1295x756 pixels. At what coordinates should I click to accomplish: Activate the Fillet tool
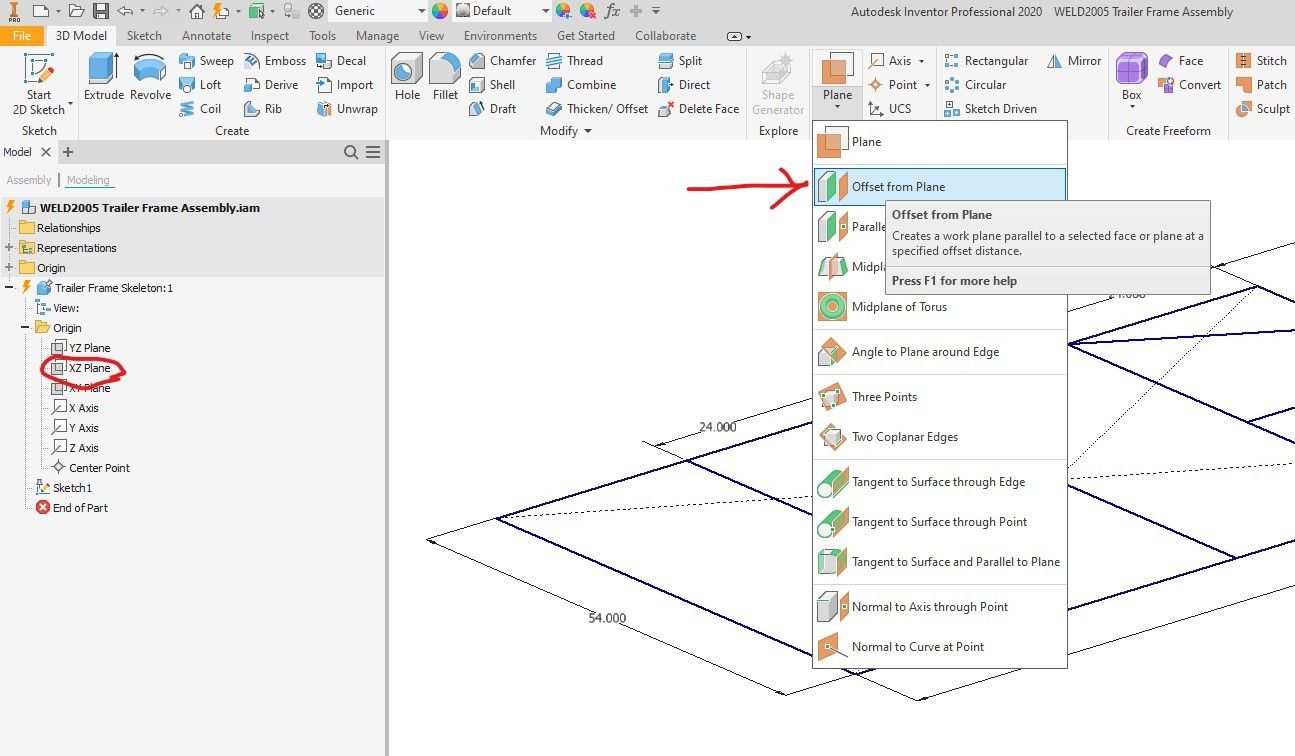445,78
